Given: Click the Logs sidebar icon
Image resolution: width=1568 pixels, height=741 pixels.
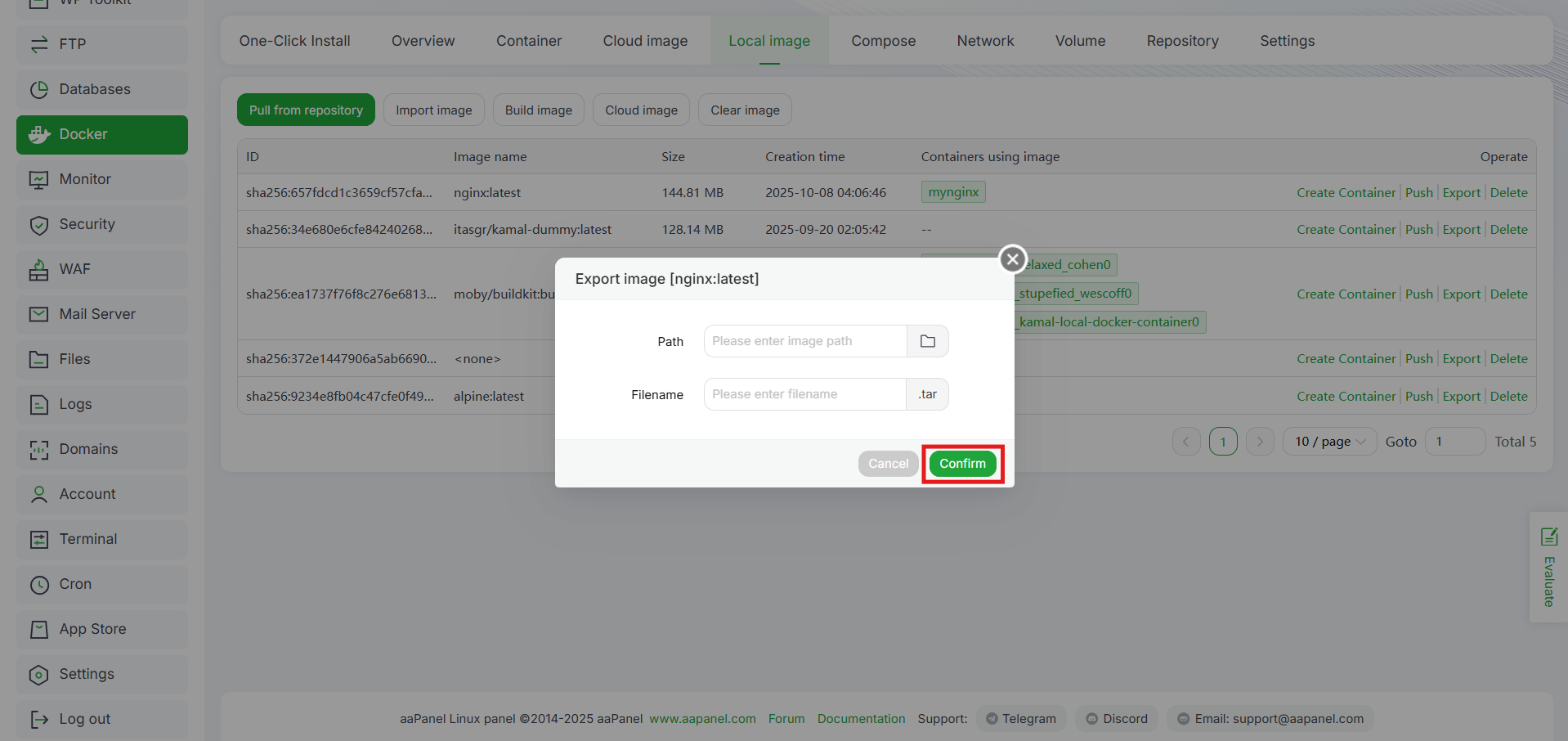Looking at the screenshot, I should [39, 404].
